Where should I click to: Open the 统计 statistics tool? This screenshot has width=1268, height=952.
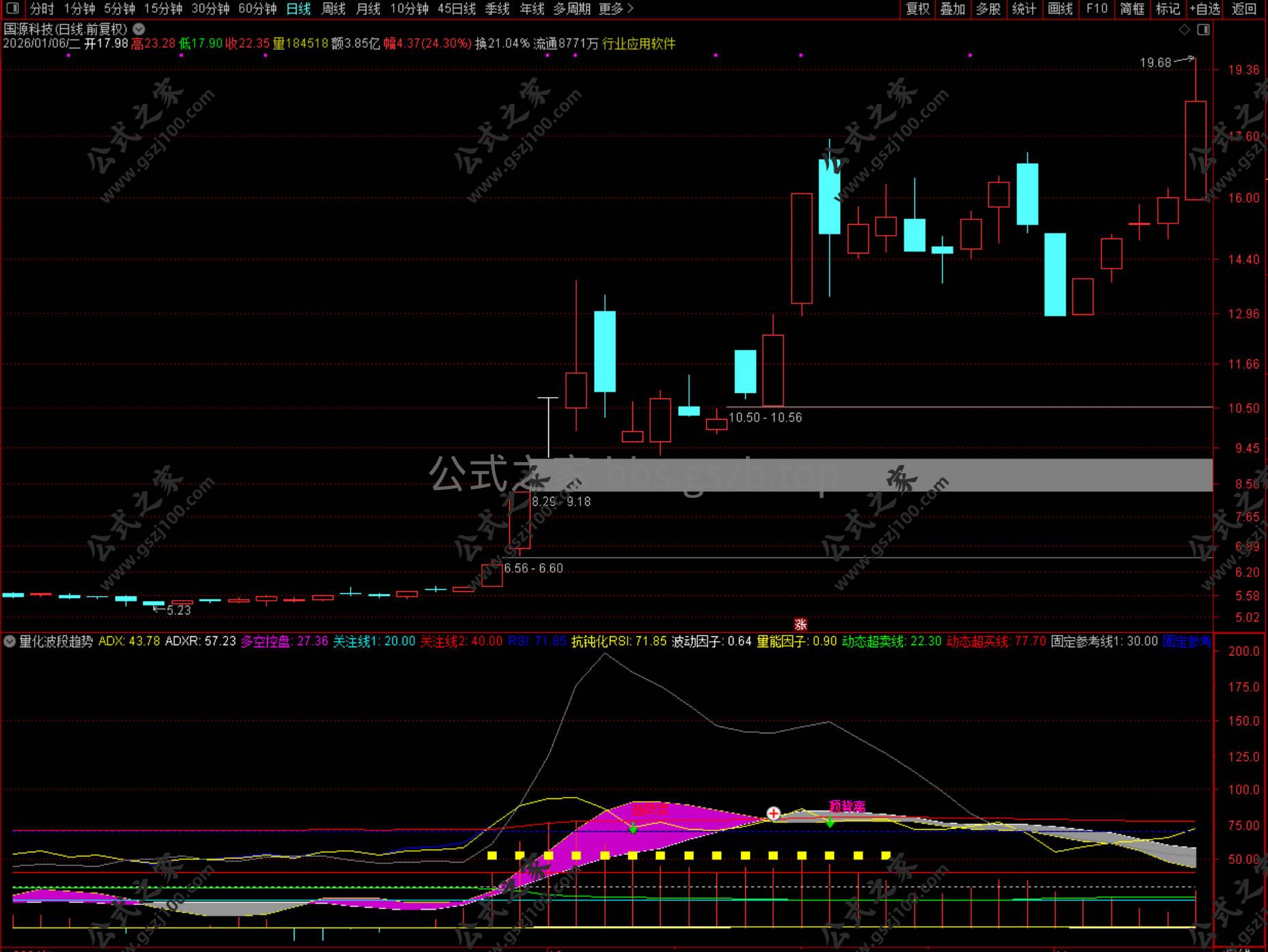pyautogui.click(x=1024, y=9)
